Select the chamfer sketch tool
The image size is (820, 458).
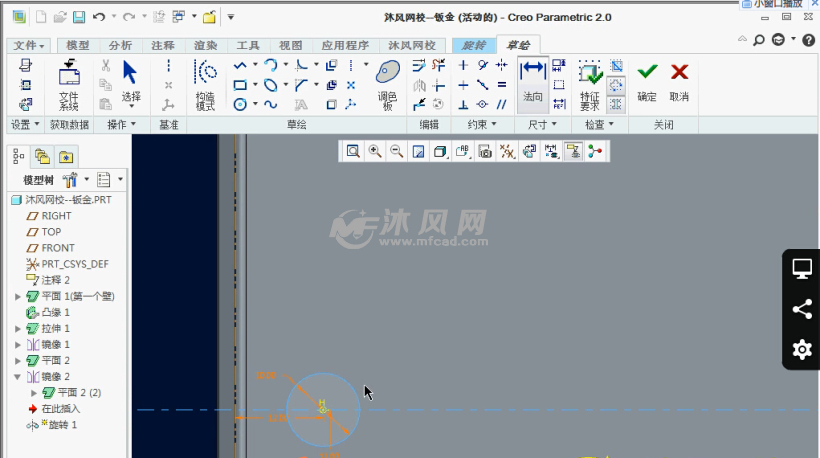pyautogui.click(x=301, y=85)
